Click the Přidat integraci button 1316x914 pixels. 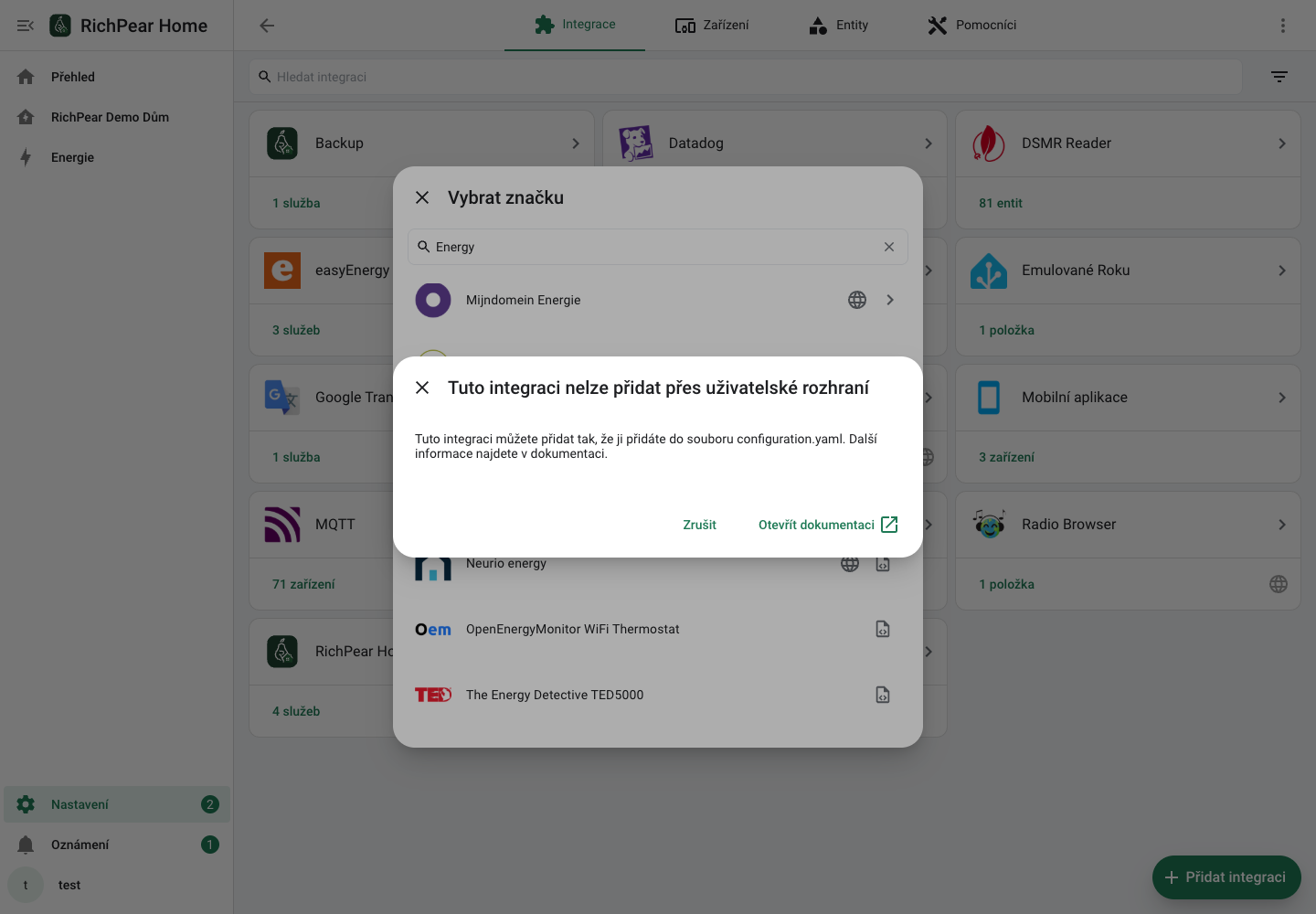[x=1226, y=877]
